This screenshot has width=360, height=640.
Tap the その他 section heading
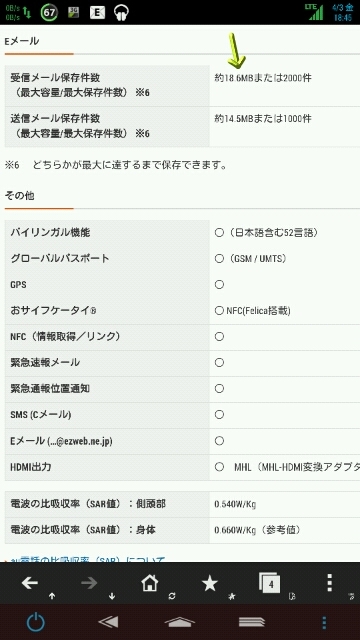click(x=19, y=196)
